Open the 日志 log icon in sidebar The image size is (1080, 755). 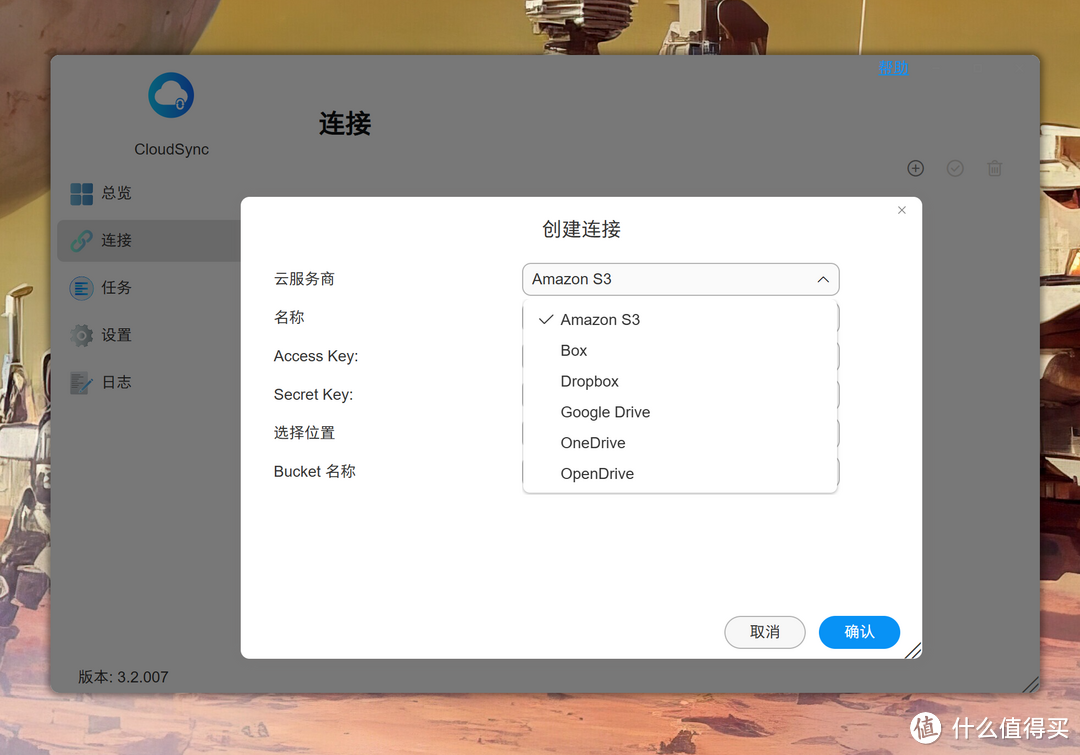81,383
